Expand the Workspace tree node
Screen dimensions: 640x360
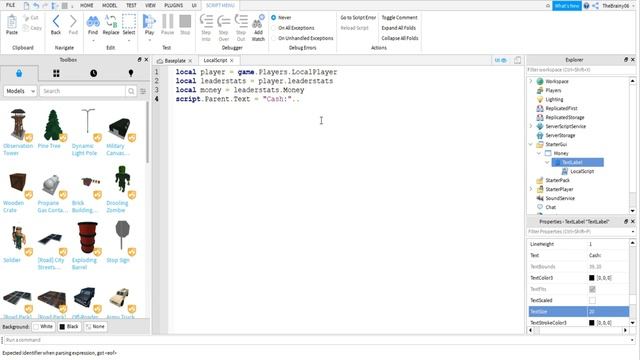click(x=531, y=81)
